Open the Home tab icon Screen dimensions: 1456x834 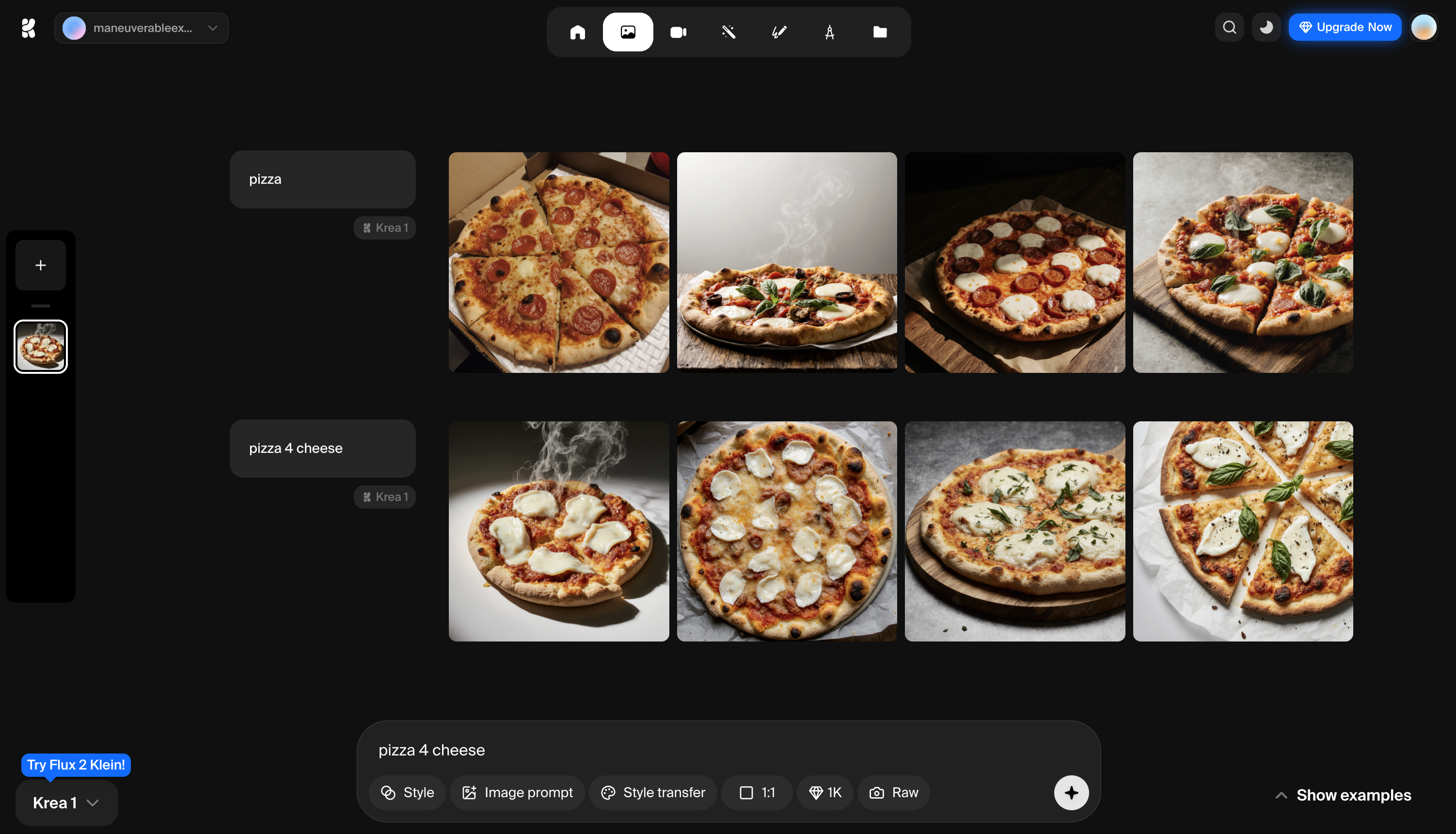(577, 32)
